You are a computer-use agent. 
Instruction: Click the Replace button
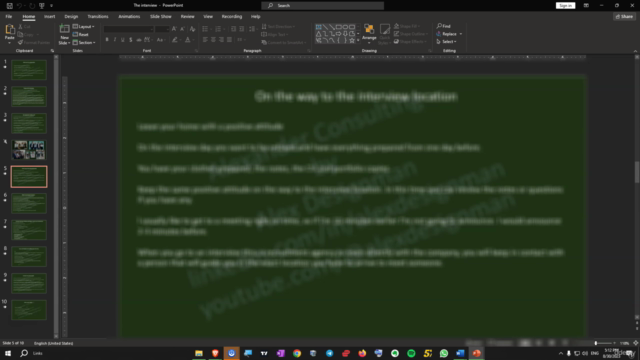[x=447, y=34]
